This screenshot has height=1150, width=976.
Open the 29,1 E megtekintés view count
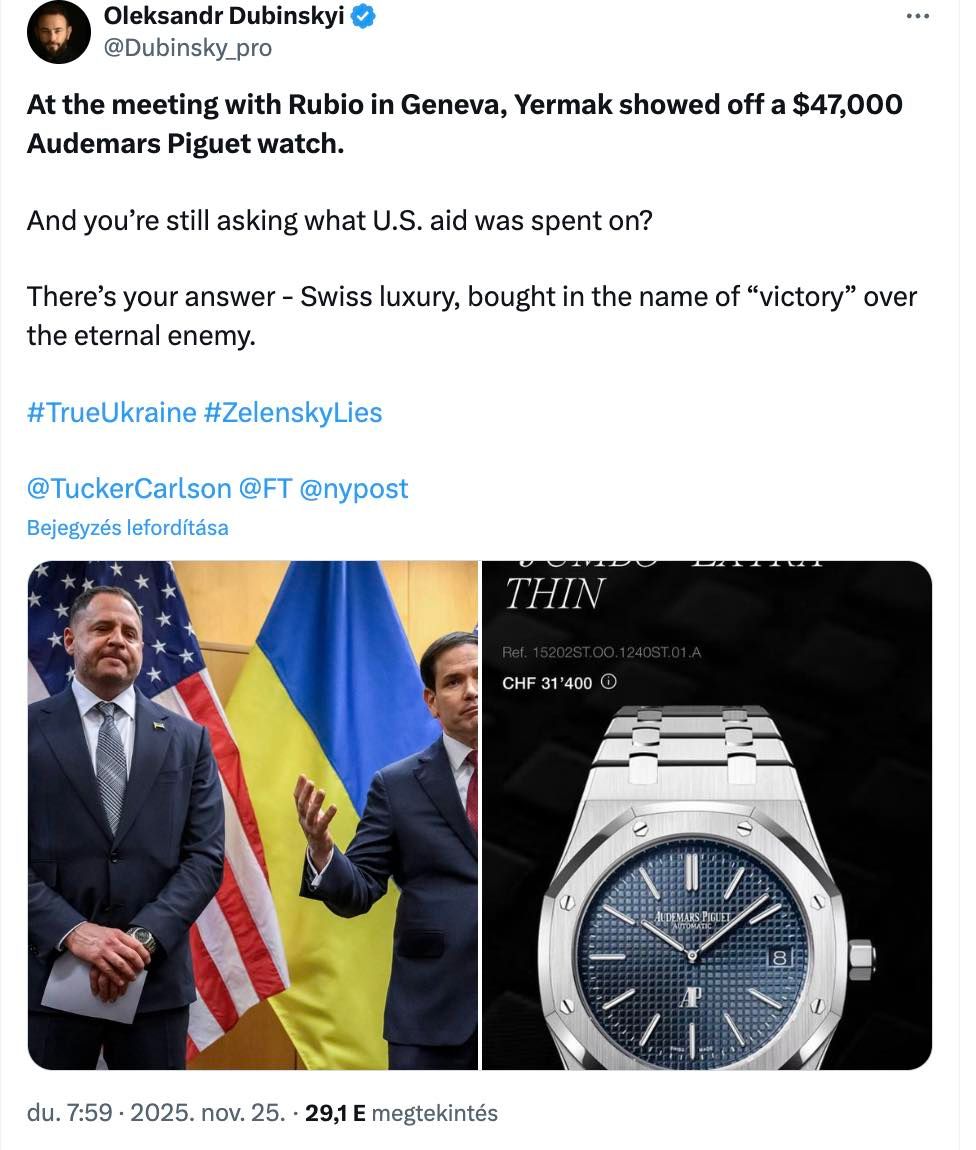point(401,1112)
